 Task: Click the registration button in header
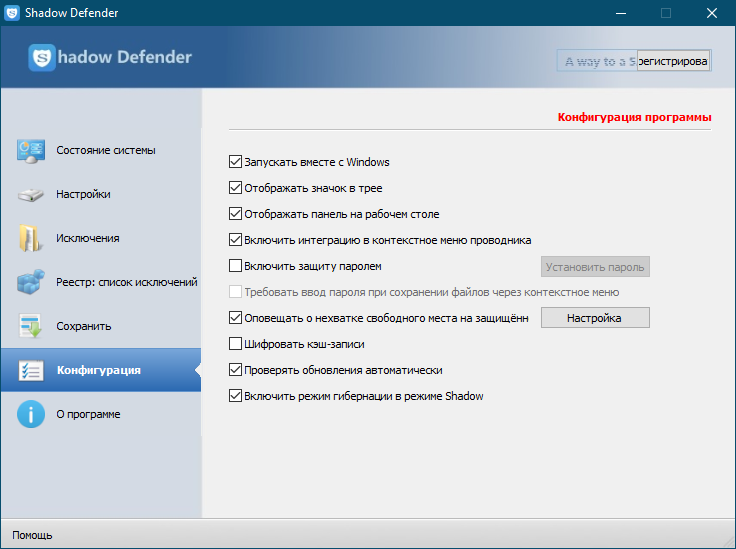pyautogui.click(x=673, y=61)
